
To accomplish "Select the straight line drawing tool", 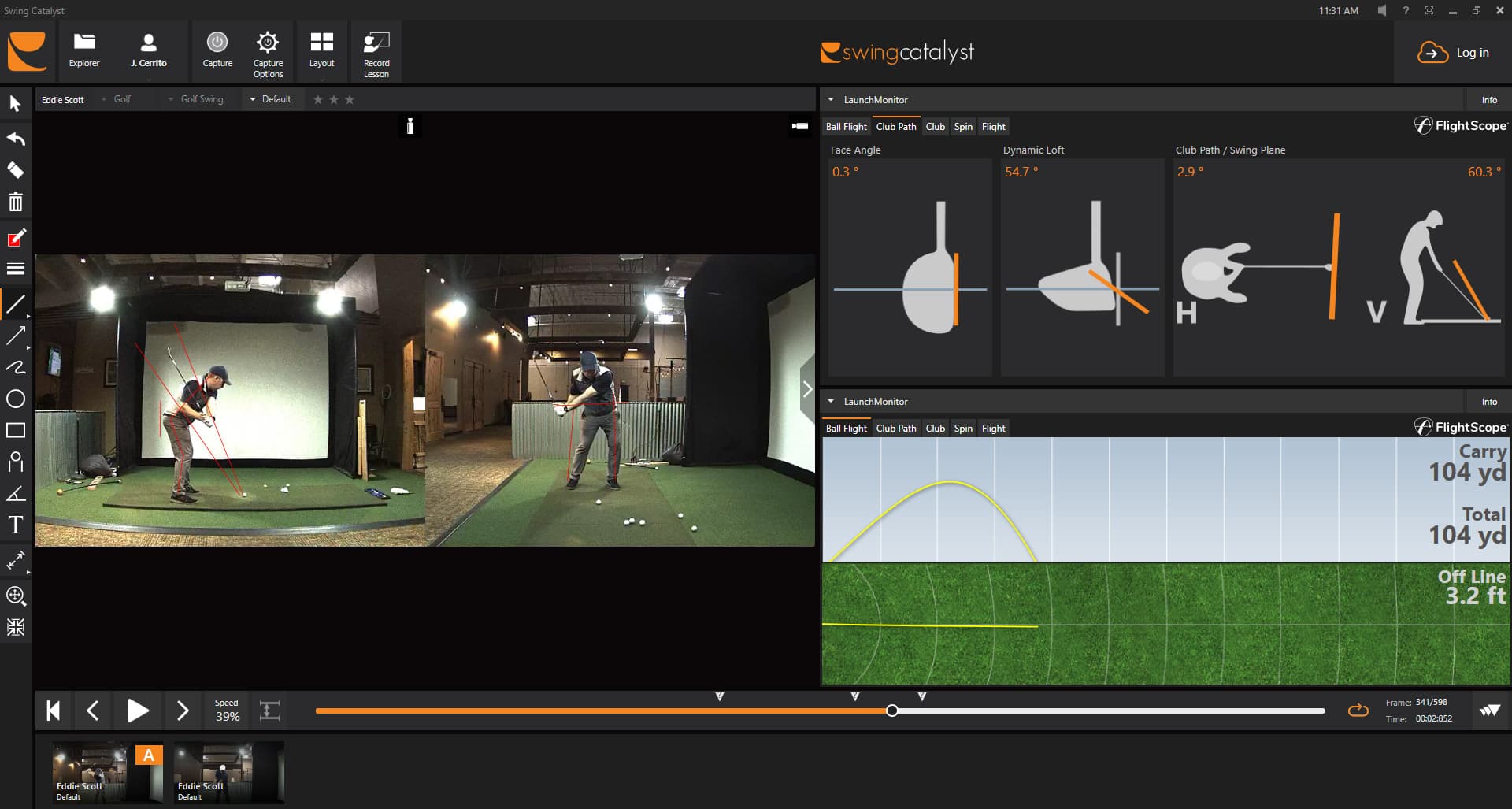I will pyautogui.click(x=15, y=304).
